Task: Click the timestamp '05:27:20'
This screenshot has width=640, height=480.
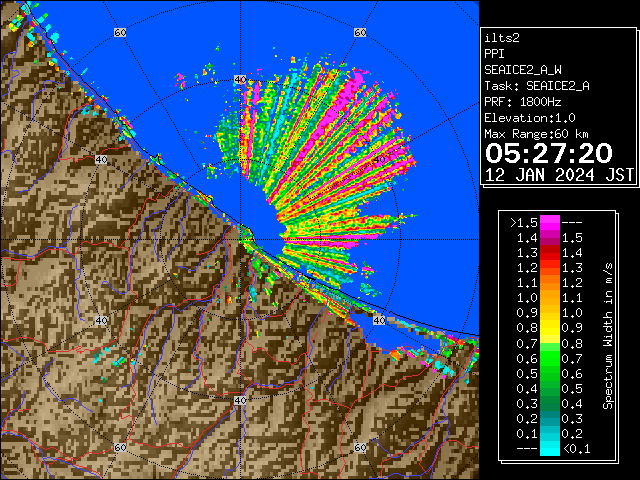Action: pyautogui.click(x=549, y=153)
